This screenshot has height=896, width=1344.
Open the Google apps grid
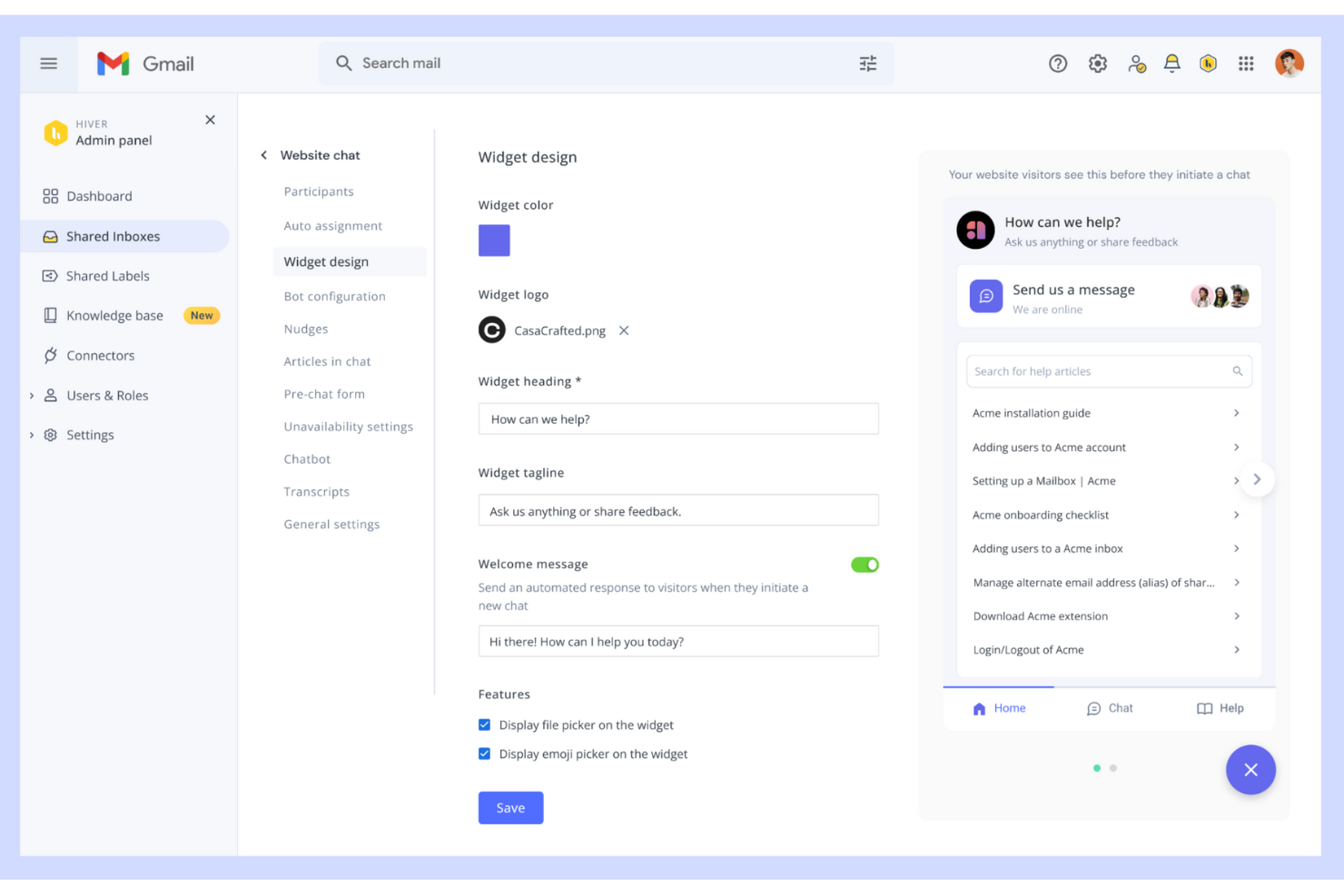[x=1246, y=64]
